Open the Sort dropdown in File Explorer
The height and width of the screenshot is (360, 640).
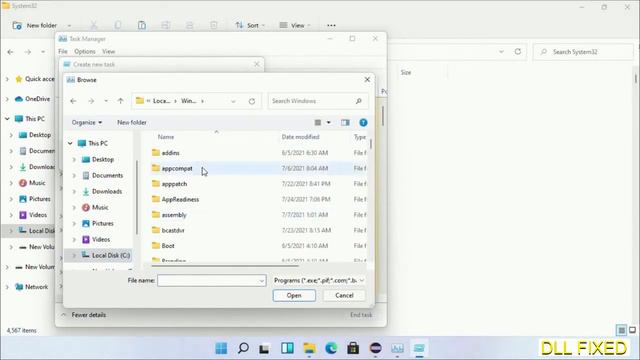click(250, 25)
